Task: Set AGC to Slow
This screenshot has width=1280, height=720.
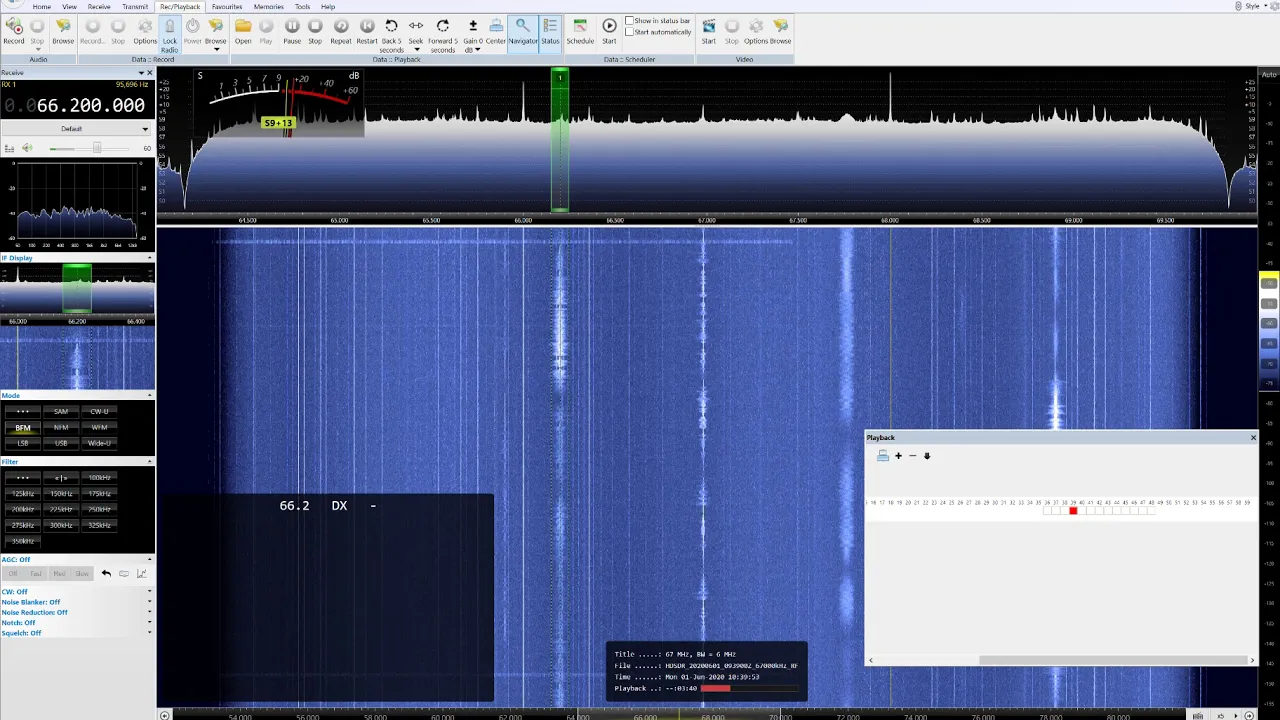Action: click(x=82, y=574)
